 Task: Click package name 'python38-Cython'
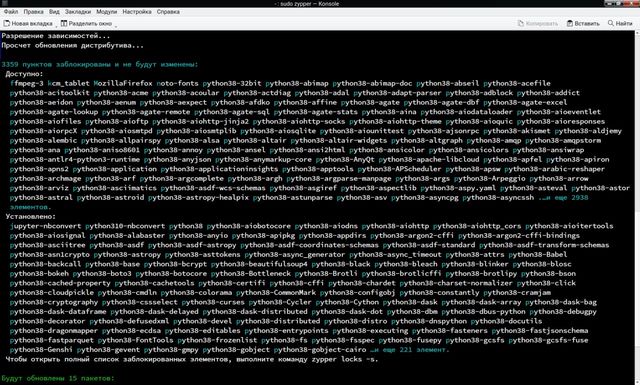(347, 303)
